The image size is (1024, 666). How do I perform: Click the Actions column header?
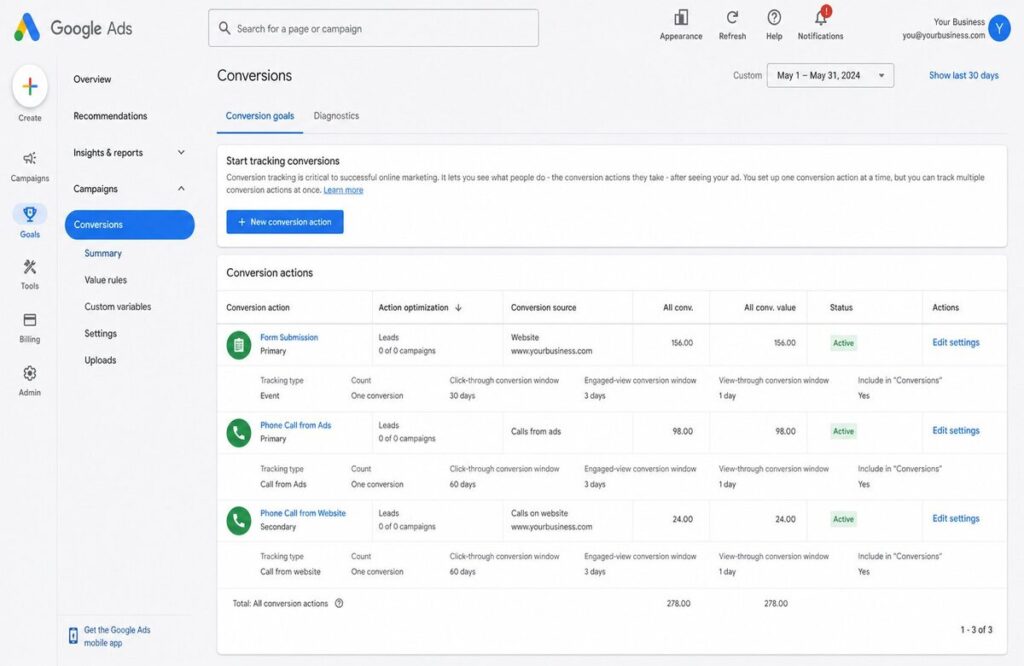click(x=945, y=308)
